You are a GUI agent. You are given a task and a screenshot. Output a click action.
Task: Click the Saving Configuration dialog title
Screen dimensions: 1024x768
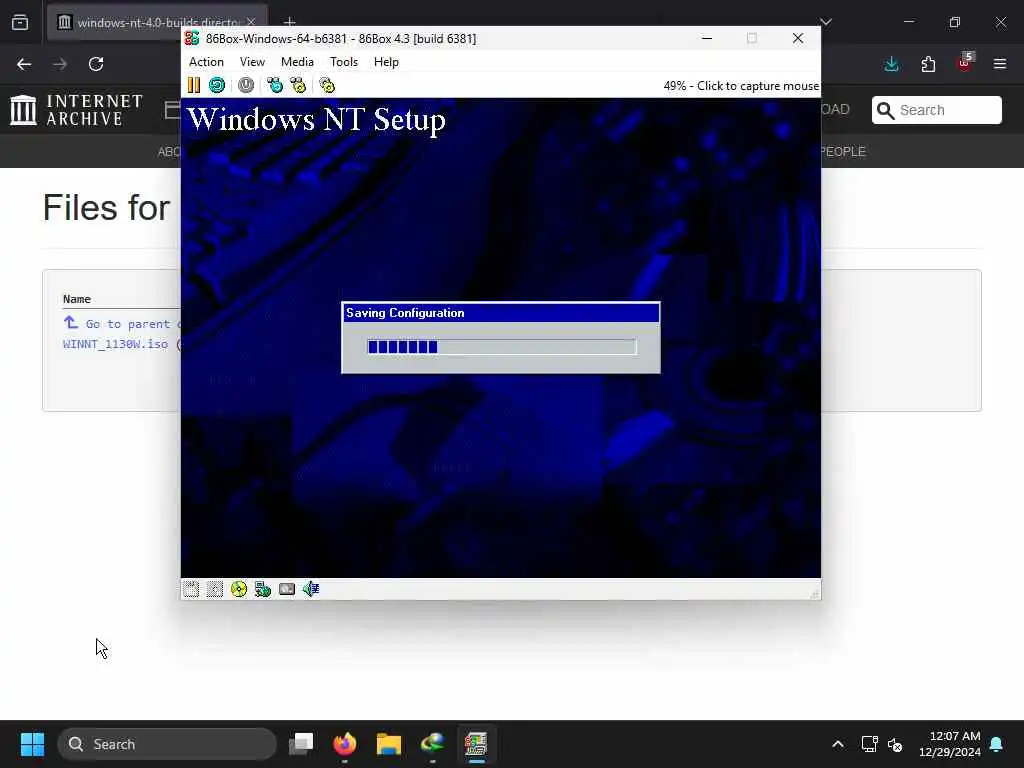pyautogui.click(x=405, y=313)
